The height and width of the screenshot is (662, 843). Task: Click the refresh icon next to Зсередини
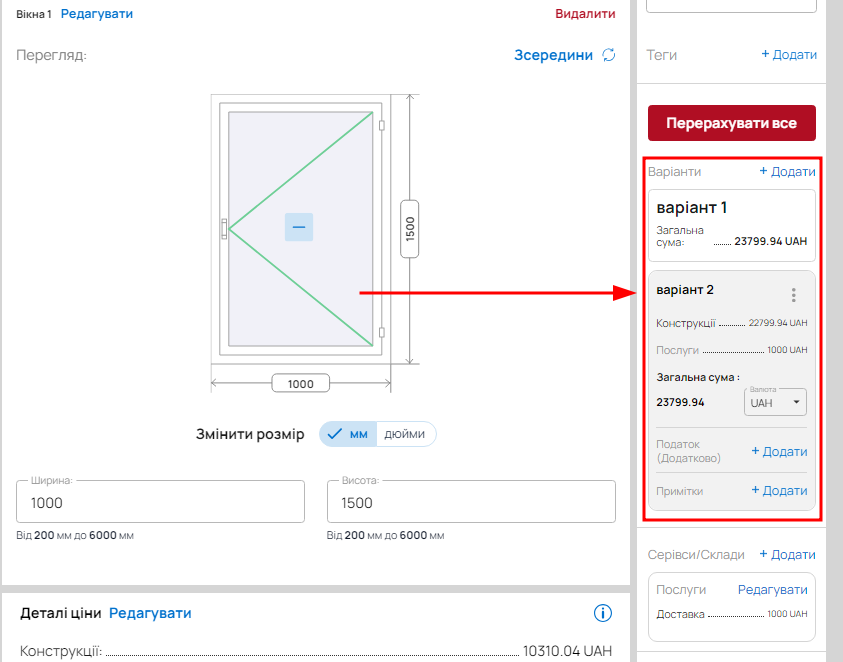click(609, 55)
